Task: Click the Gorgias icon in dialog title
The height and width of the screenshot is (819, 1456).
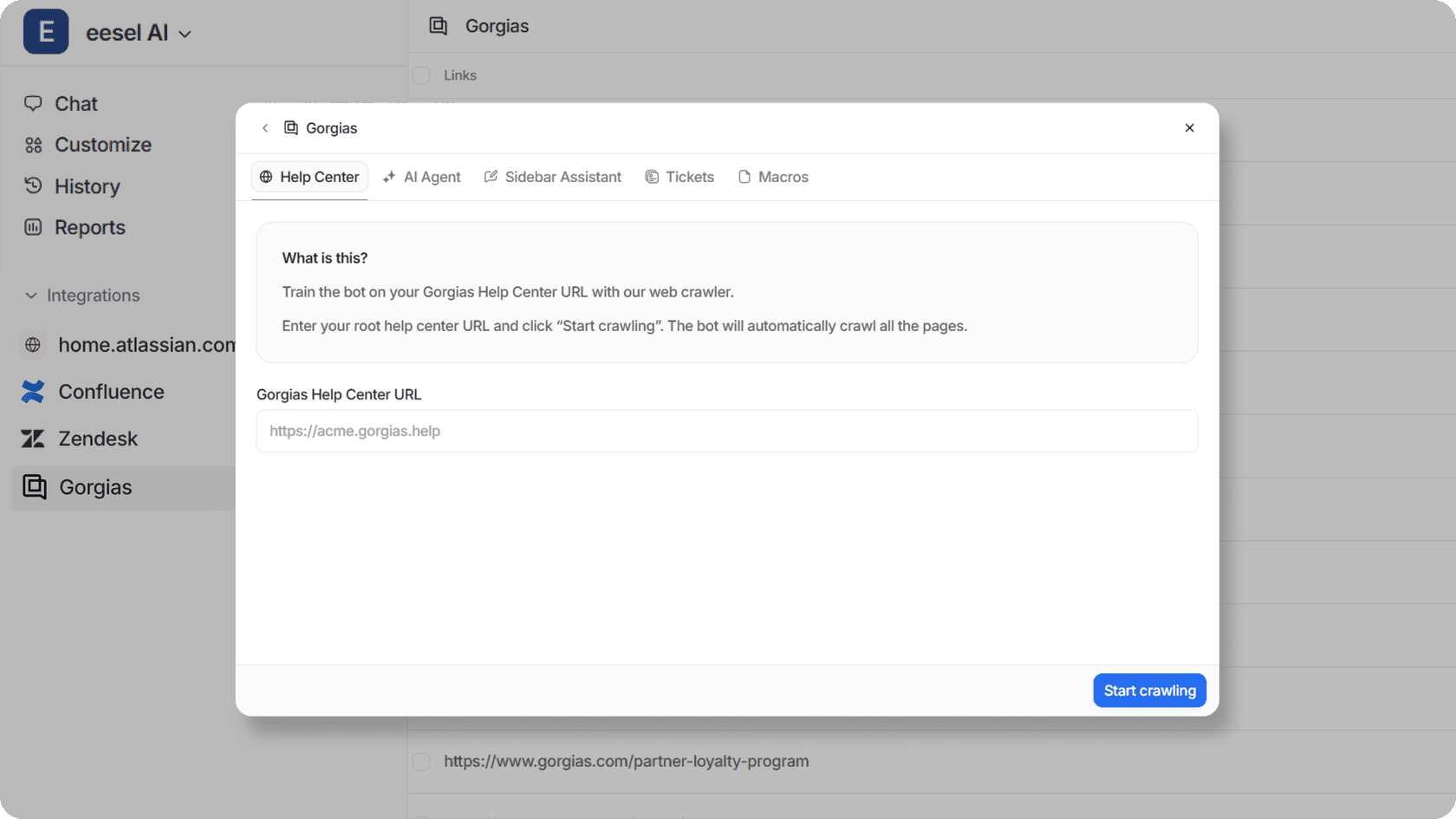Action: [x=291, y=128]
